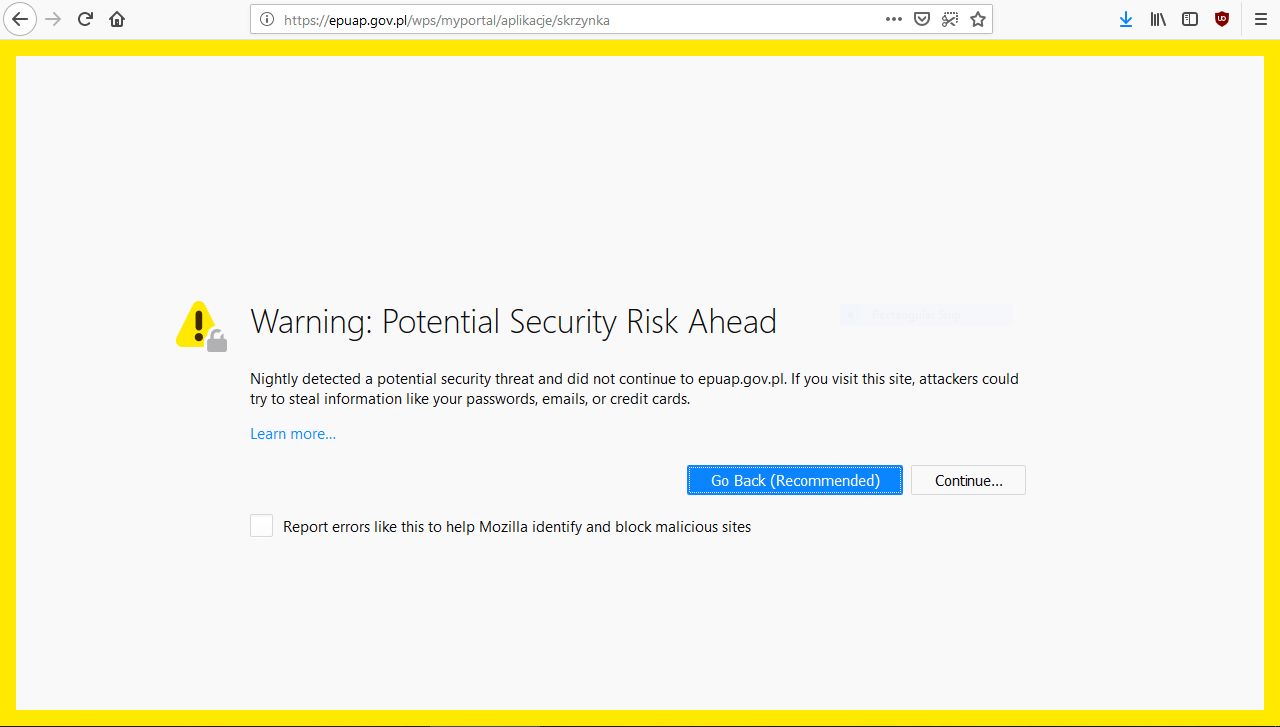Reload the current page

pyautogui.click(x=86, y=19)
